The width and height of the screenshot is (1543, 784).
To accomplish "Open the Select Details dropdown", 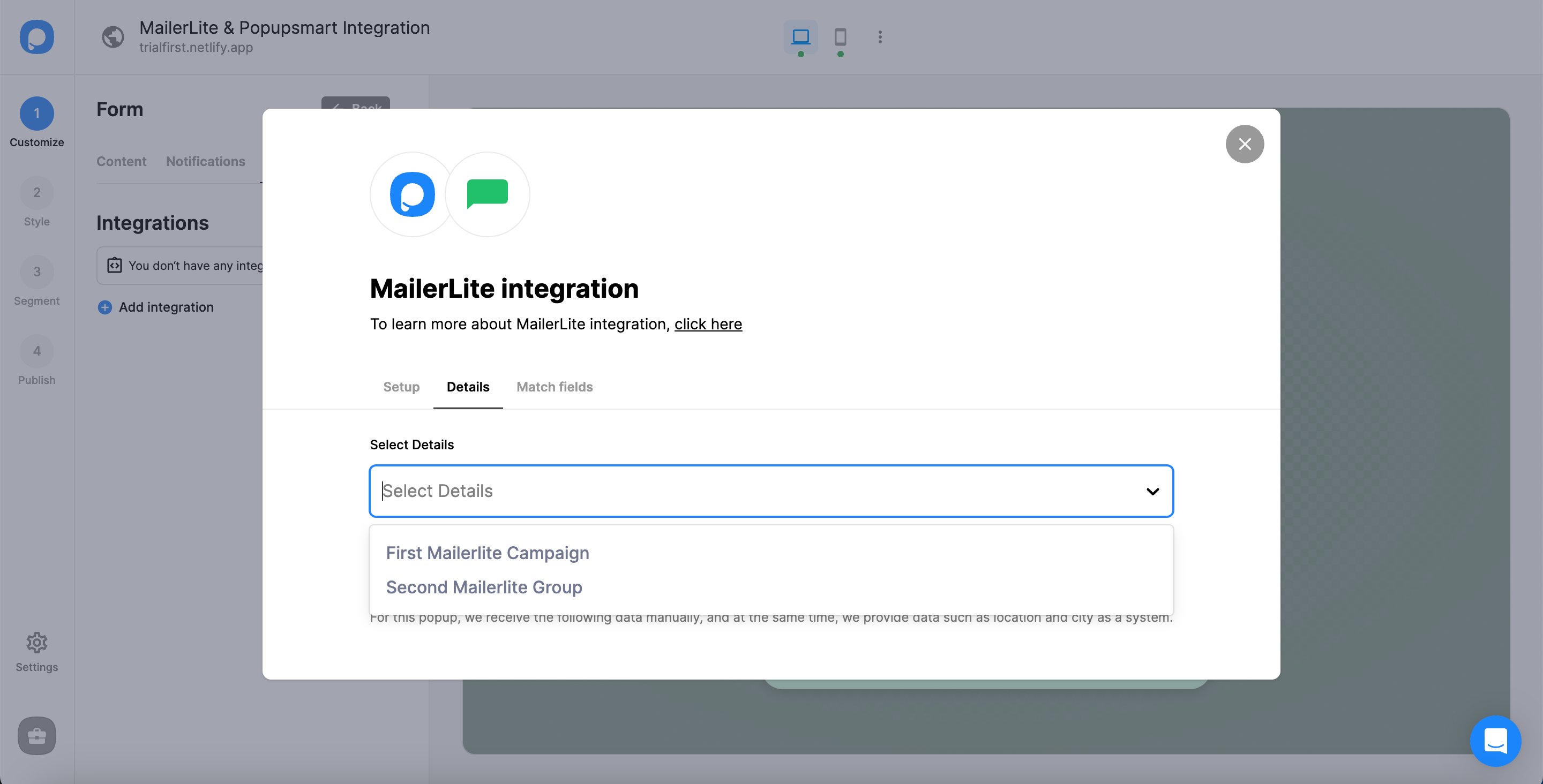I will pyautogui.click(x=771, y=490).
